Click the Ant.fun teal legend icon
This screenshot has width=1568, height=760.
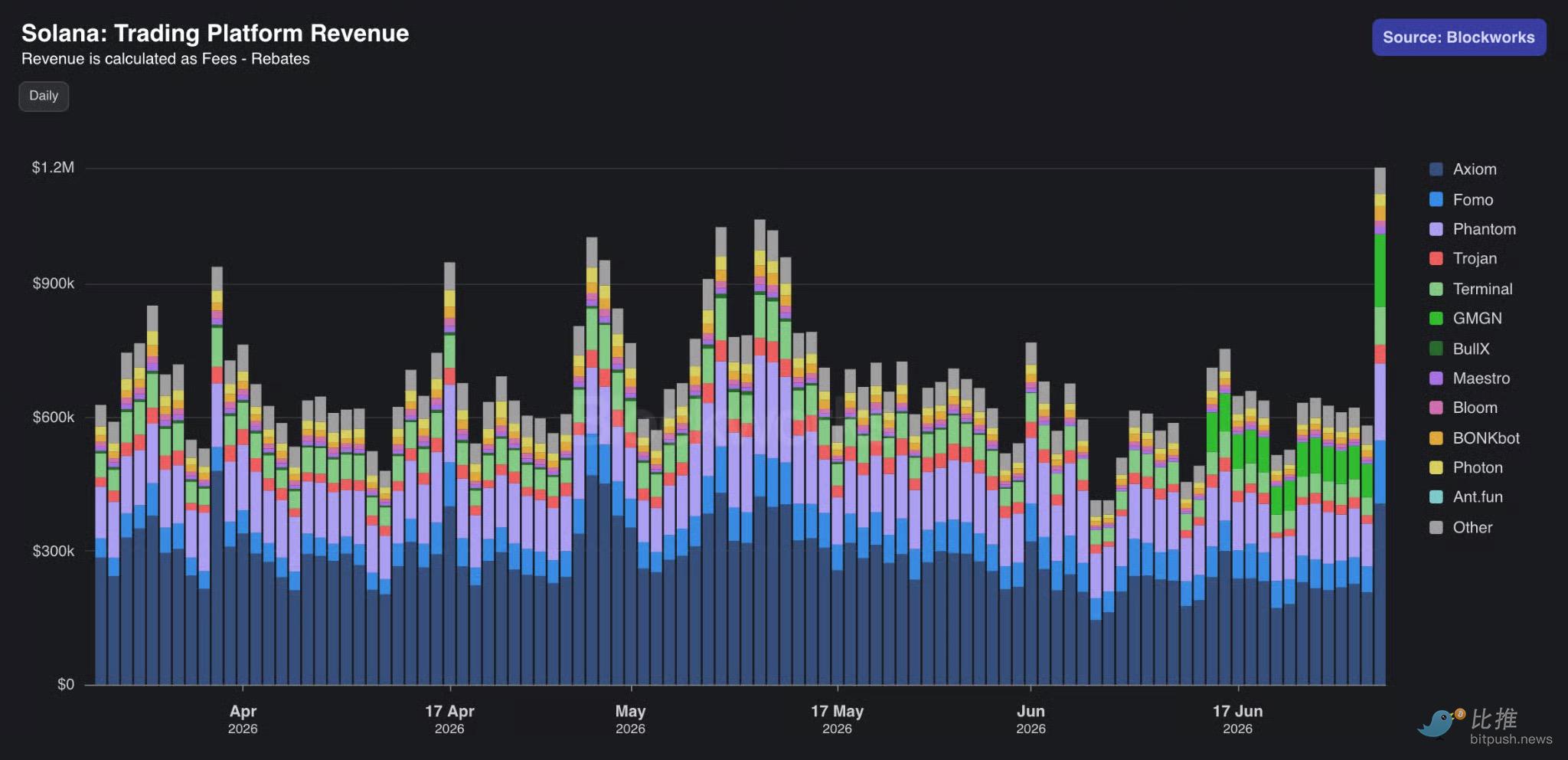1436,496
